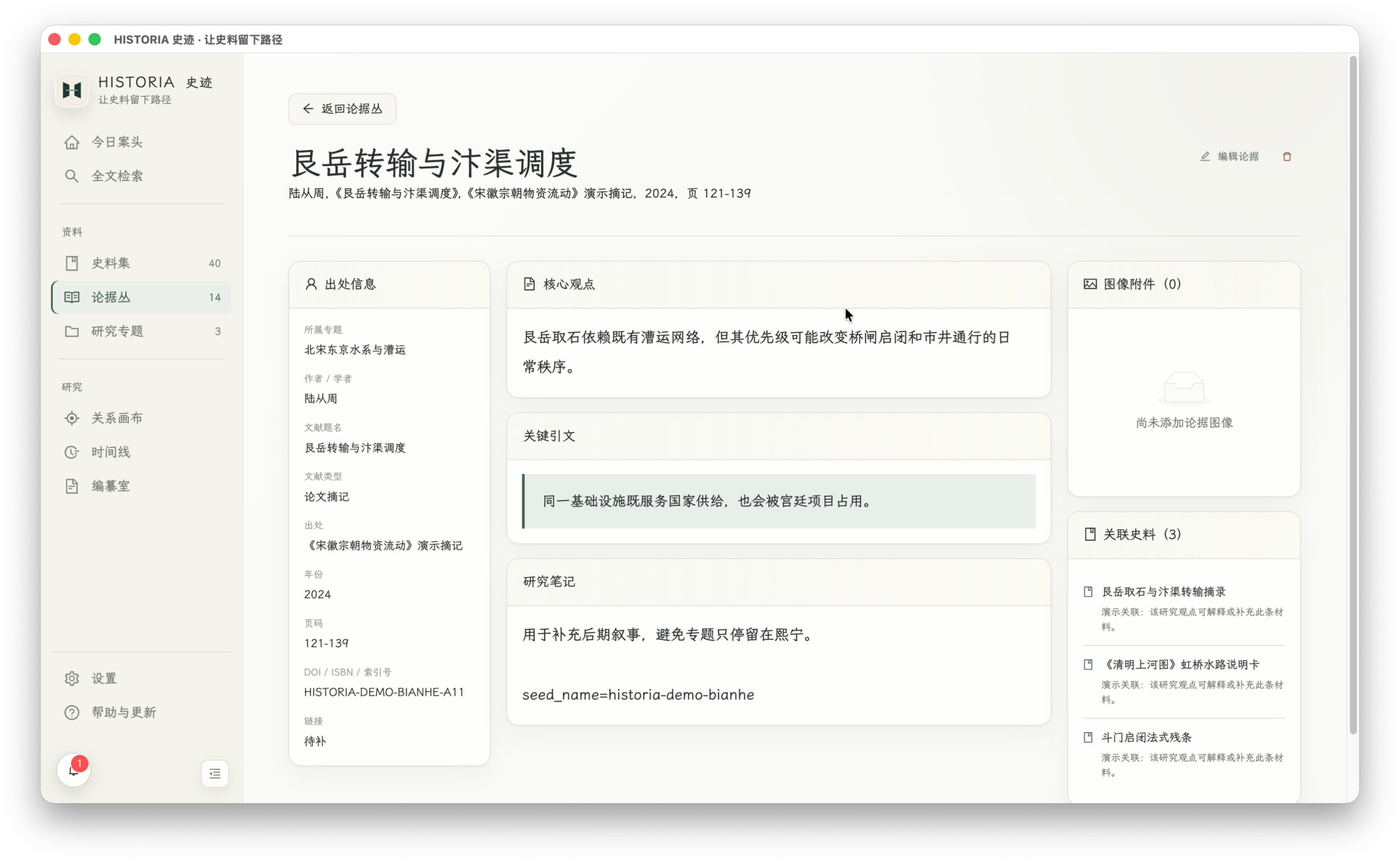Click author value 陆从周
Image resolution: width=1400 pixels, height=859 pixels.
[x=321, y=399]
